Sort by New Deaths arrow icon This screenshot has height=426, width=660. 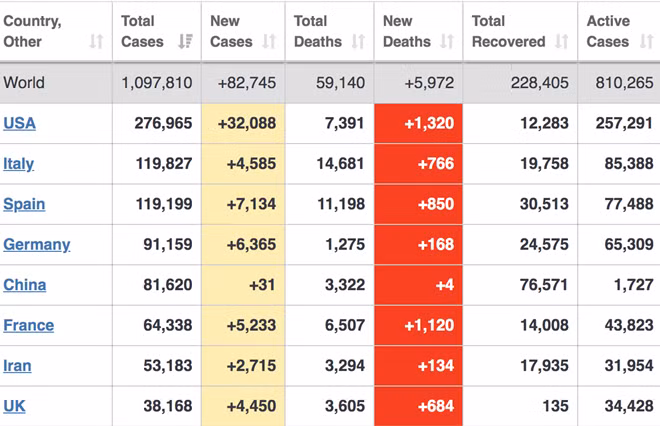[x=447, y=41]
